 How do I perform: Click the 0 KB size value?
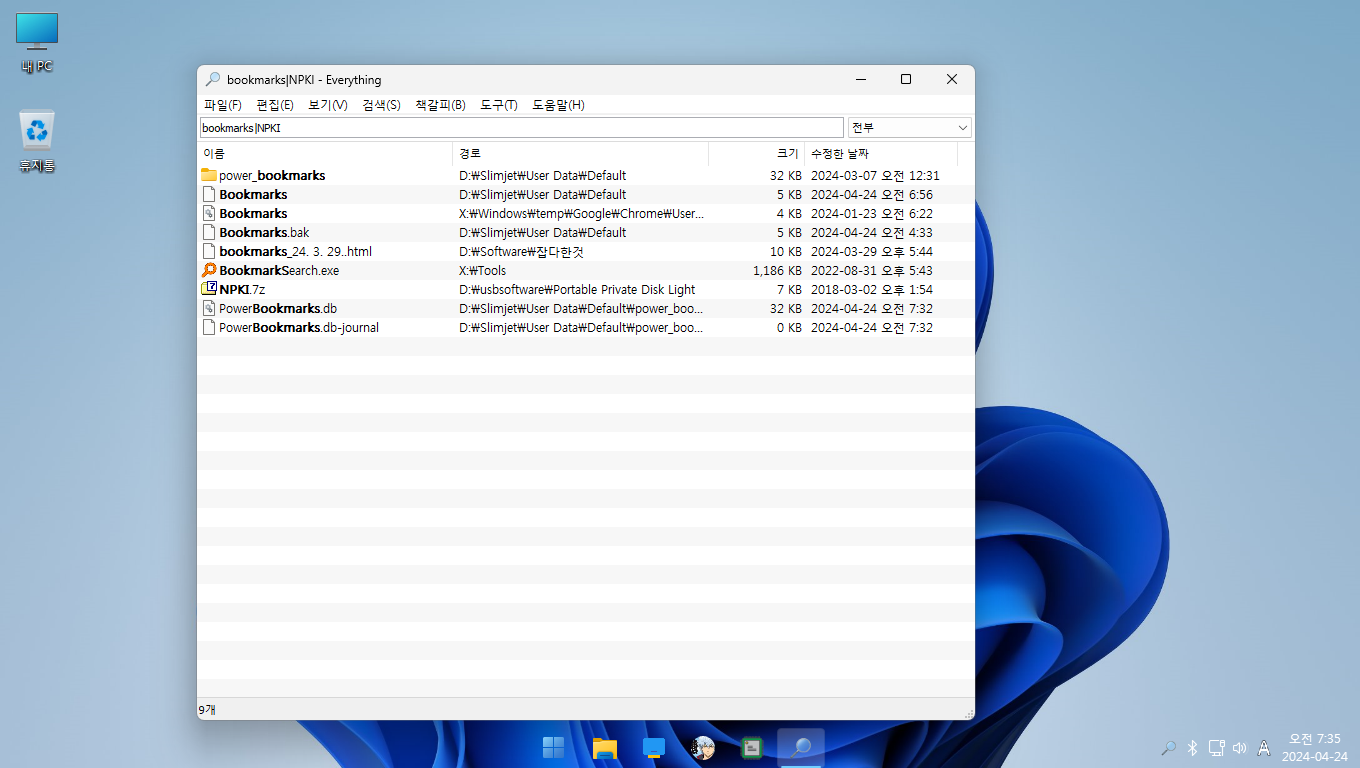789,327
